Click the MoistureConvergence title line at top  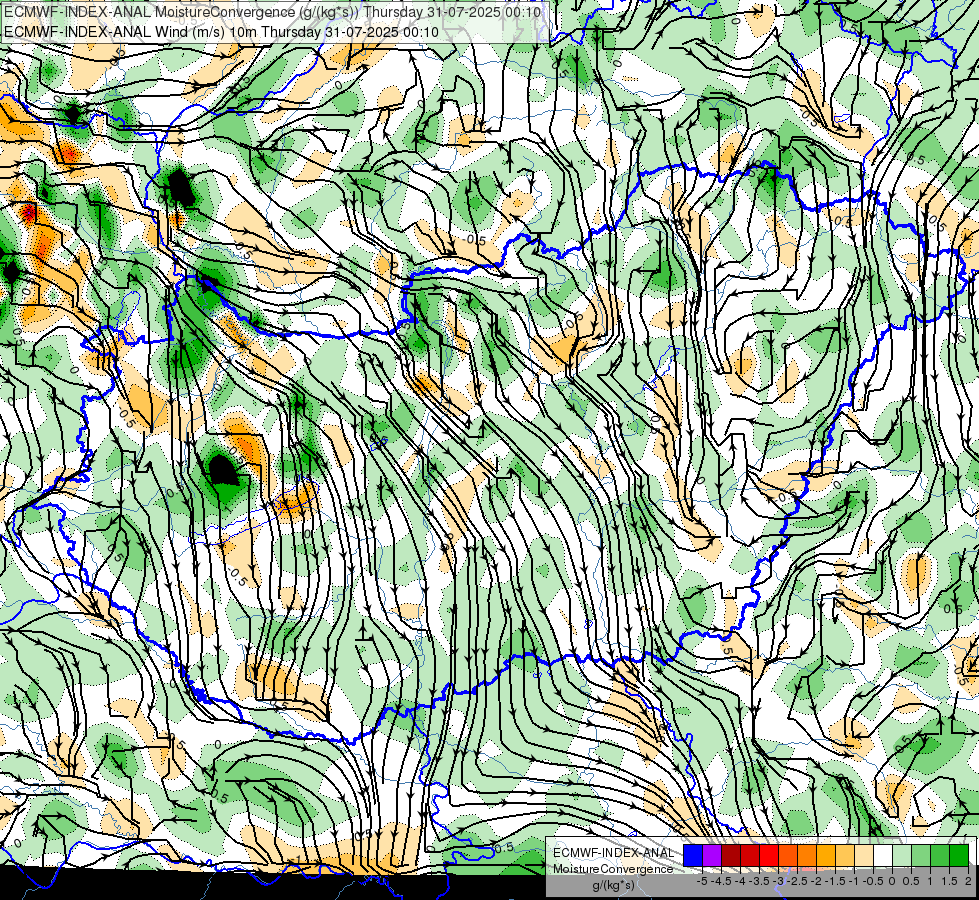pos(273,12)
